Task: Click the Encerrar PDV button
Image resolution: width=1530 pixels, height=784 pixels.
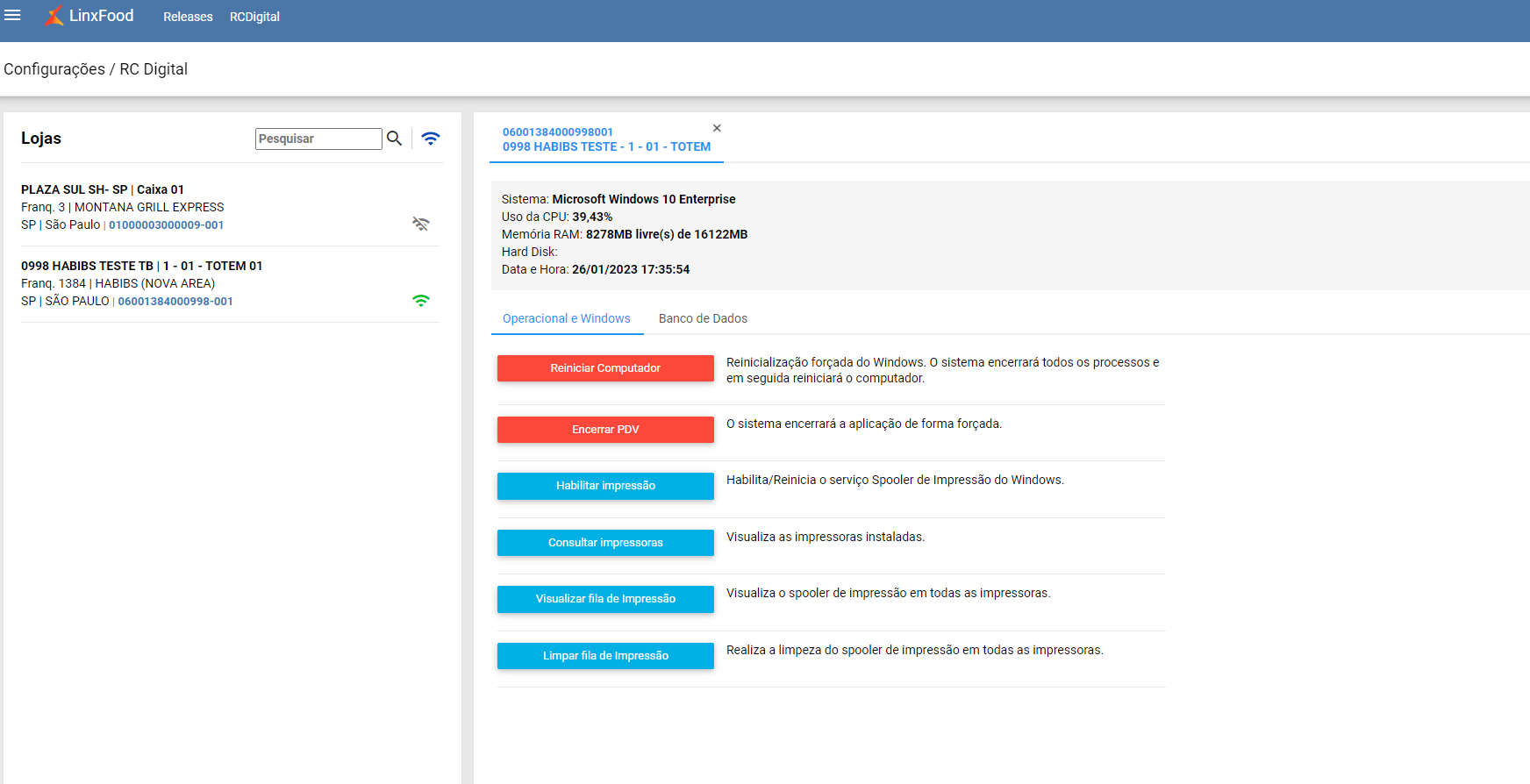Action: [605, 430]
